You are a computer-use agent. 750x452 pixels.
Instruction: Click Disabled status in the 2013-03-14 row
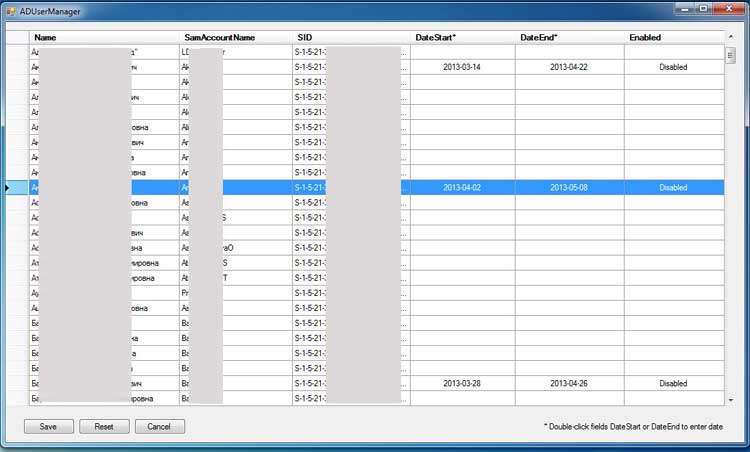(672, 67)
